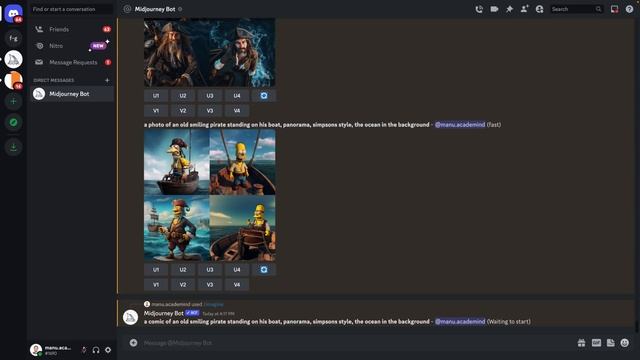Open the sticker picker
The image size is (640, 360).
point(611,343)
